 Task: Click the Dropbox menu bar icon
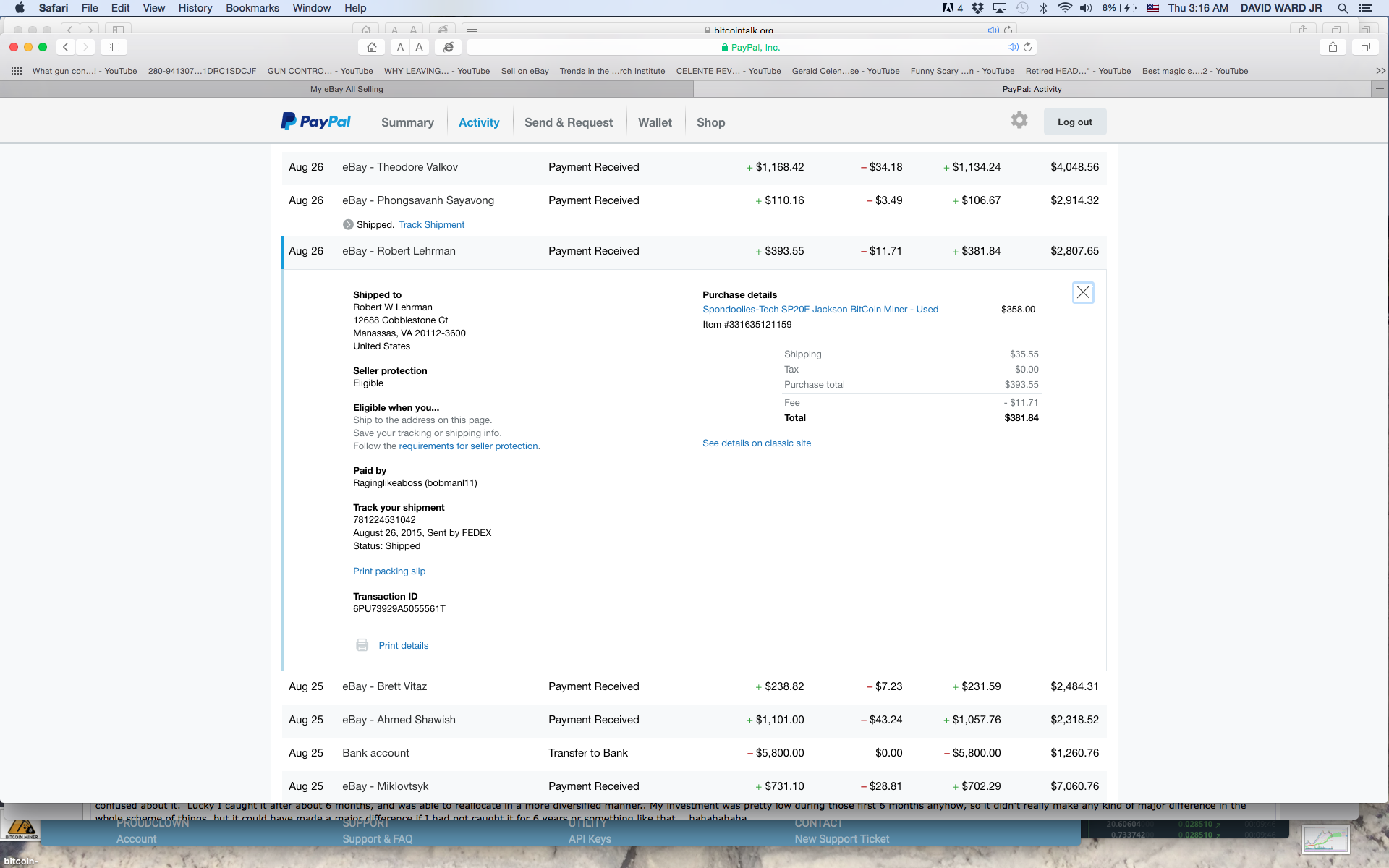tap(978, 8)
